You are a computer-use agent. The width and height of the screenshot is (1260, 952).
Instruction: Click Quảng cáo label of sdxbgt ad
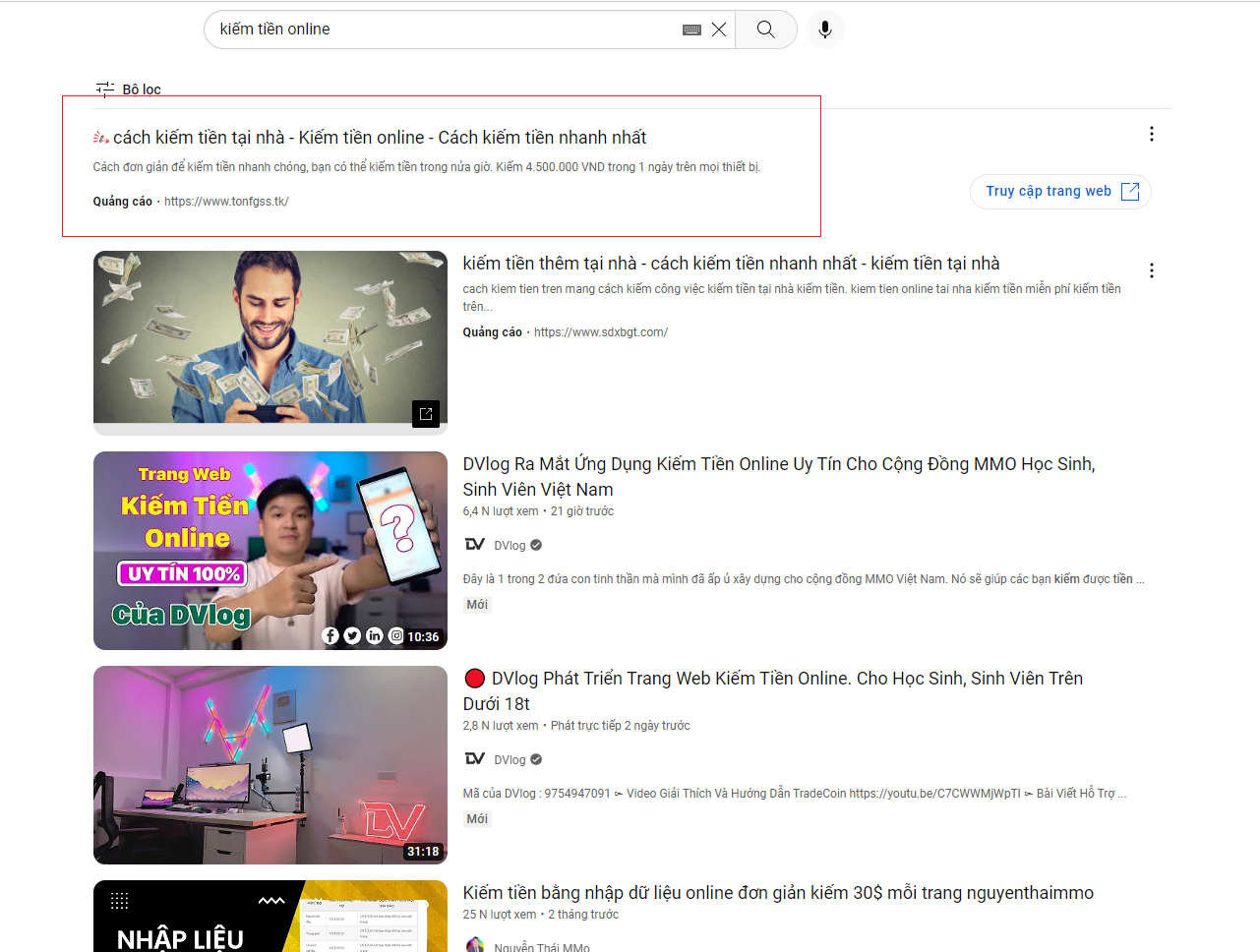click(493, 332)
